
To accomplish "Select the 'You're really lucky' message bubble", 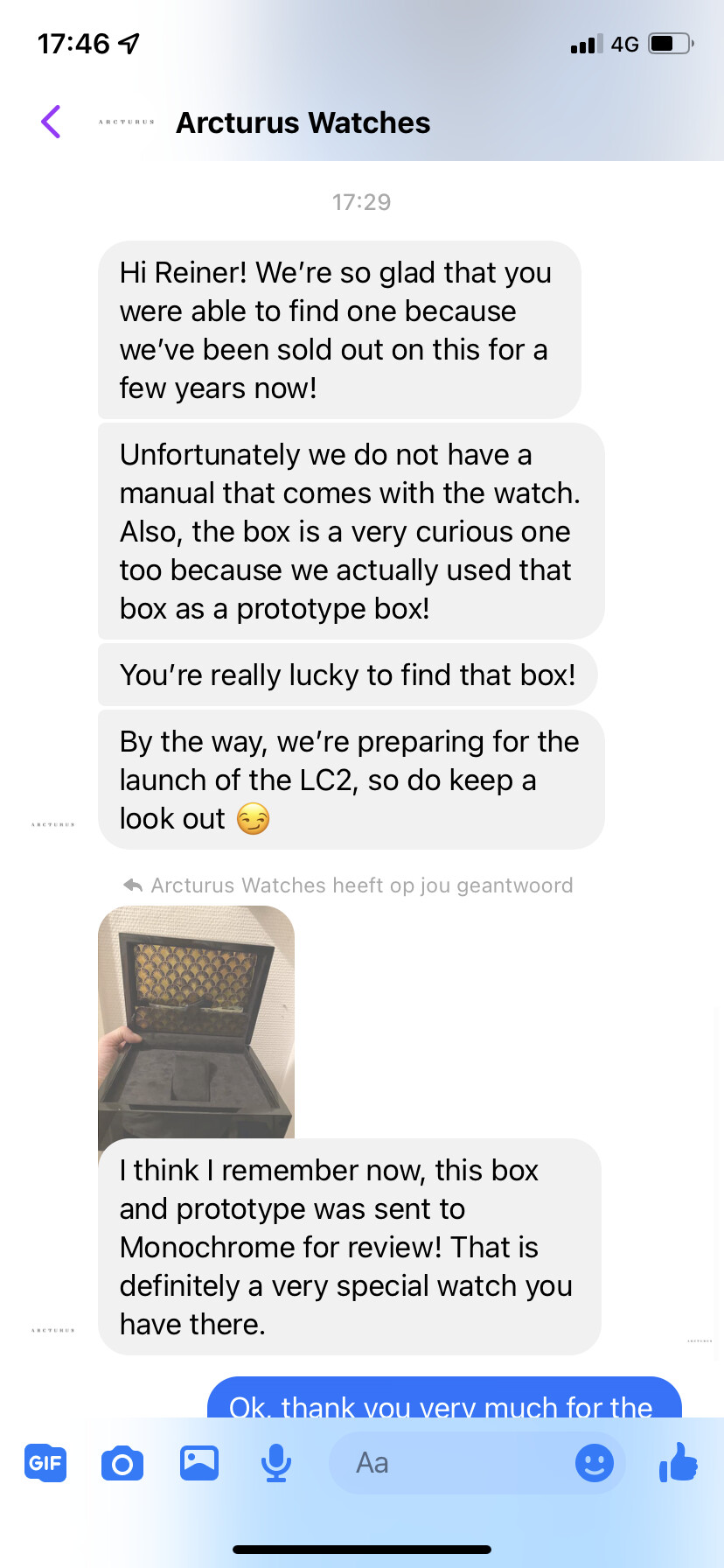I will [x=348, y=675].
